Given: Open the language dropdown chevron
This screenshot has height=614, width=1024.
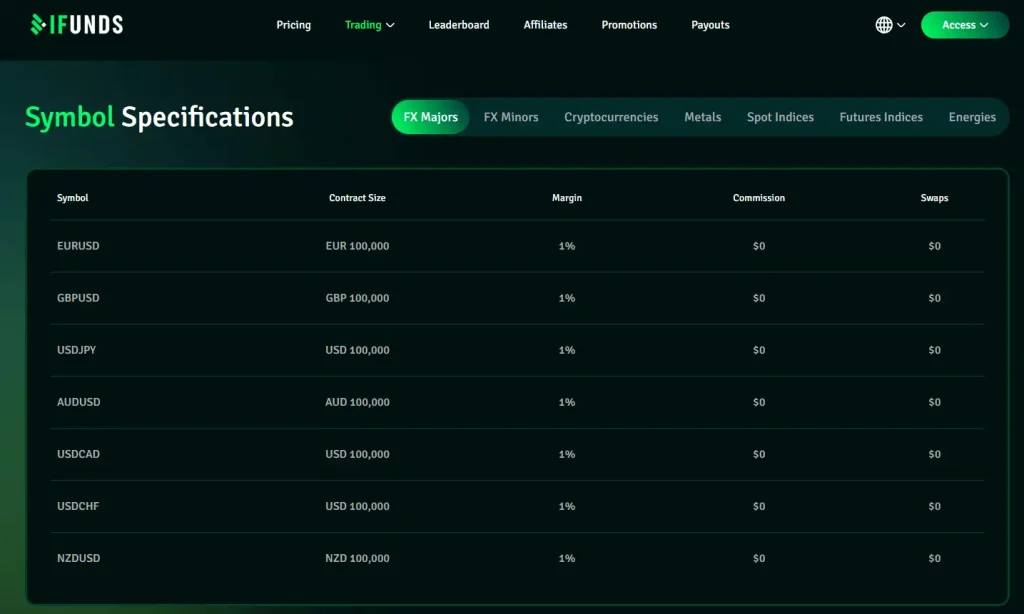Looking at the screenshot, I should (899, 24).
